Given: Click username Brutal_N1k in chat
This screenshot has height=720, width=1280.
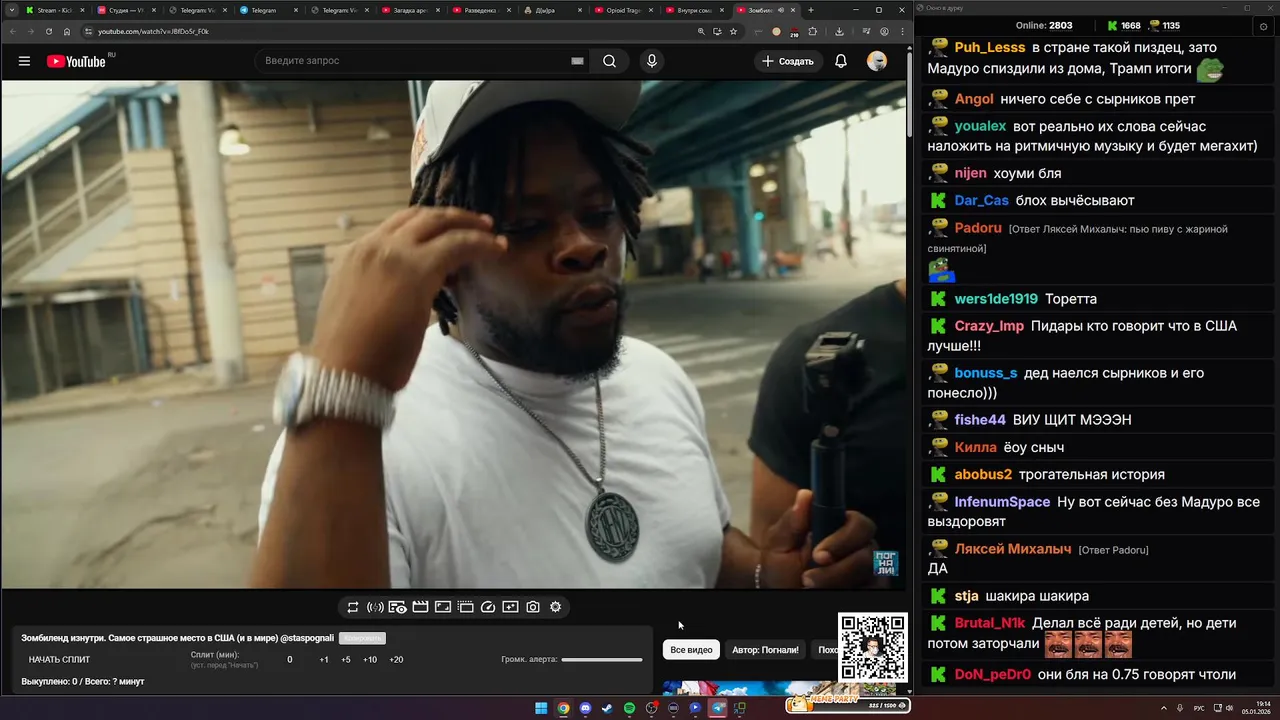Looking at the screenshot, I should pyautogui.click(x=990, y=623).
